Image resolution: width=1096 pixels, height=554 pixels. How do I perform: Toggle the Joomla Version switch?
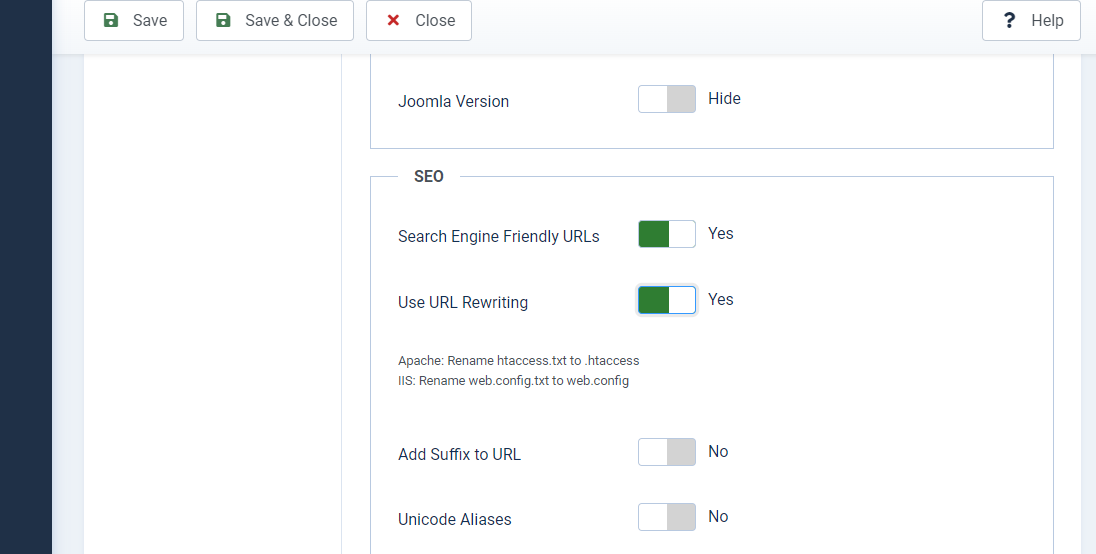(x=667, y=99)
